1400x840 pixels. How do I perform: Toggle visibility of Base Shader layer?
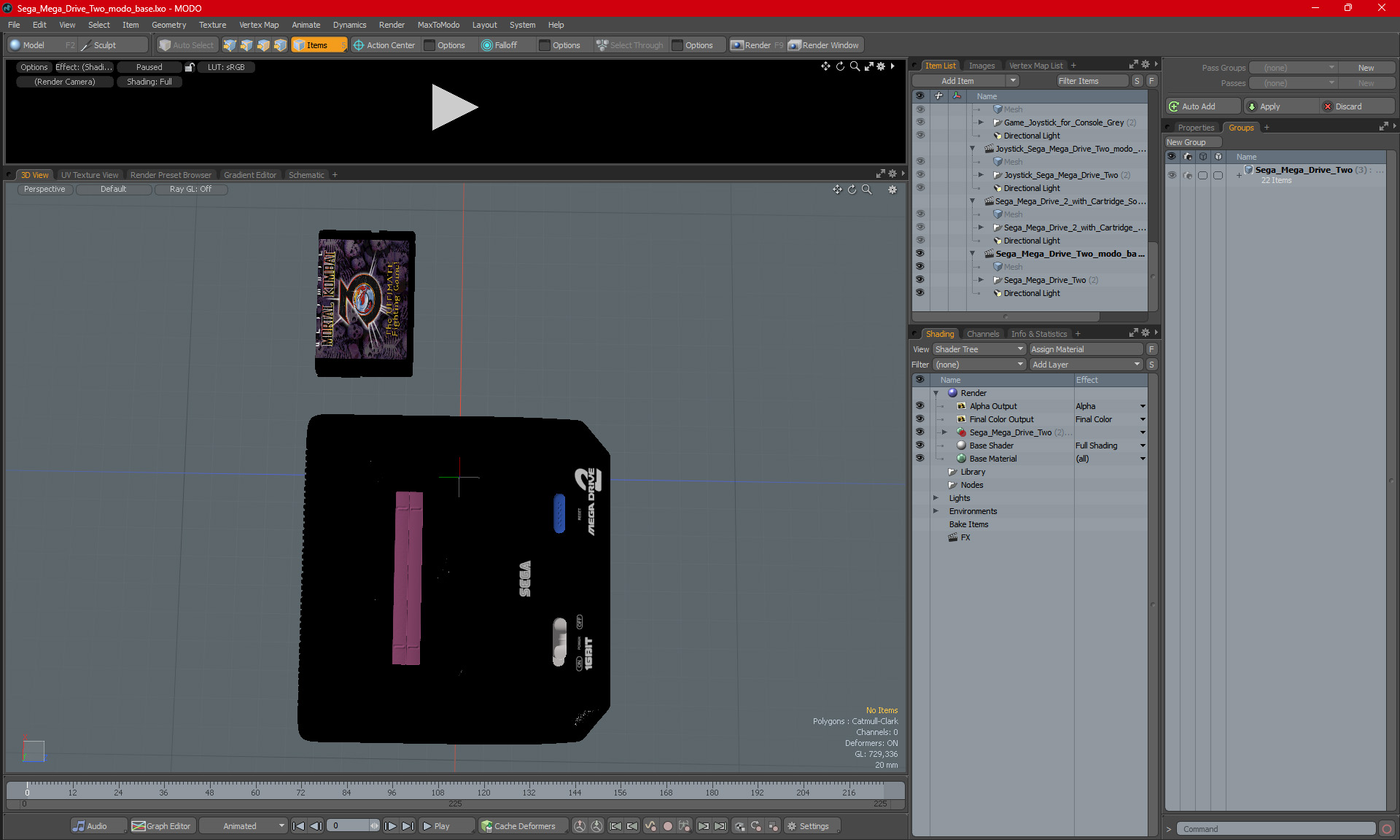click(919, 446)
